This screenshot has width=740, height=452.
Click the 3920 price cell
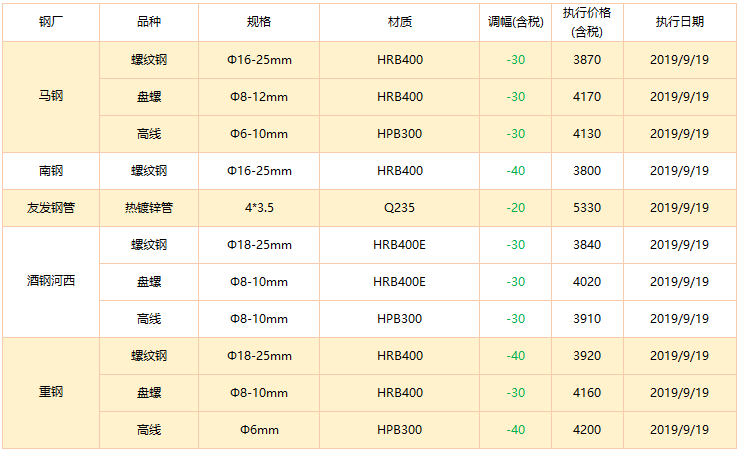pyautogui.click(x=587, y=356)
